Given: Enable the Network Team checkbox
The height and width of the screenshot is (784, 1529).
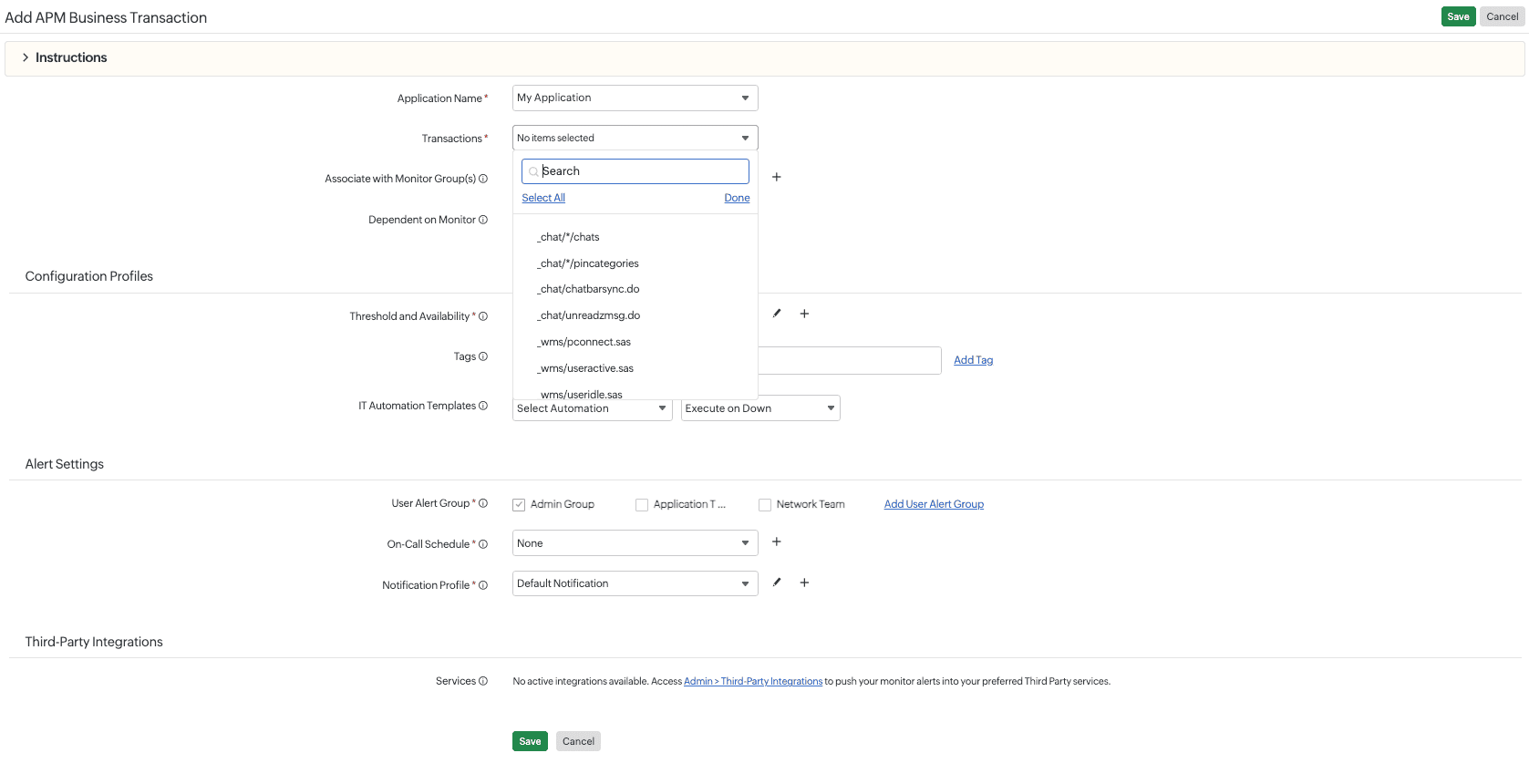Looking at the screenshot, I should (x=765, y=504).
